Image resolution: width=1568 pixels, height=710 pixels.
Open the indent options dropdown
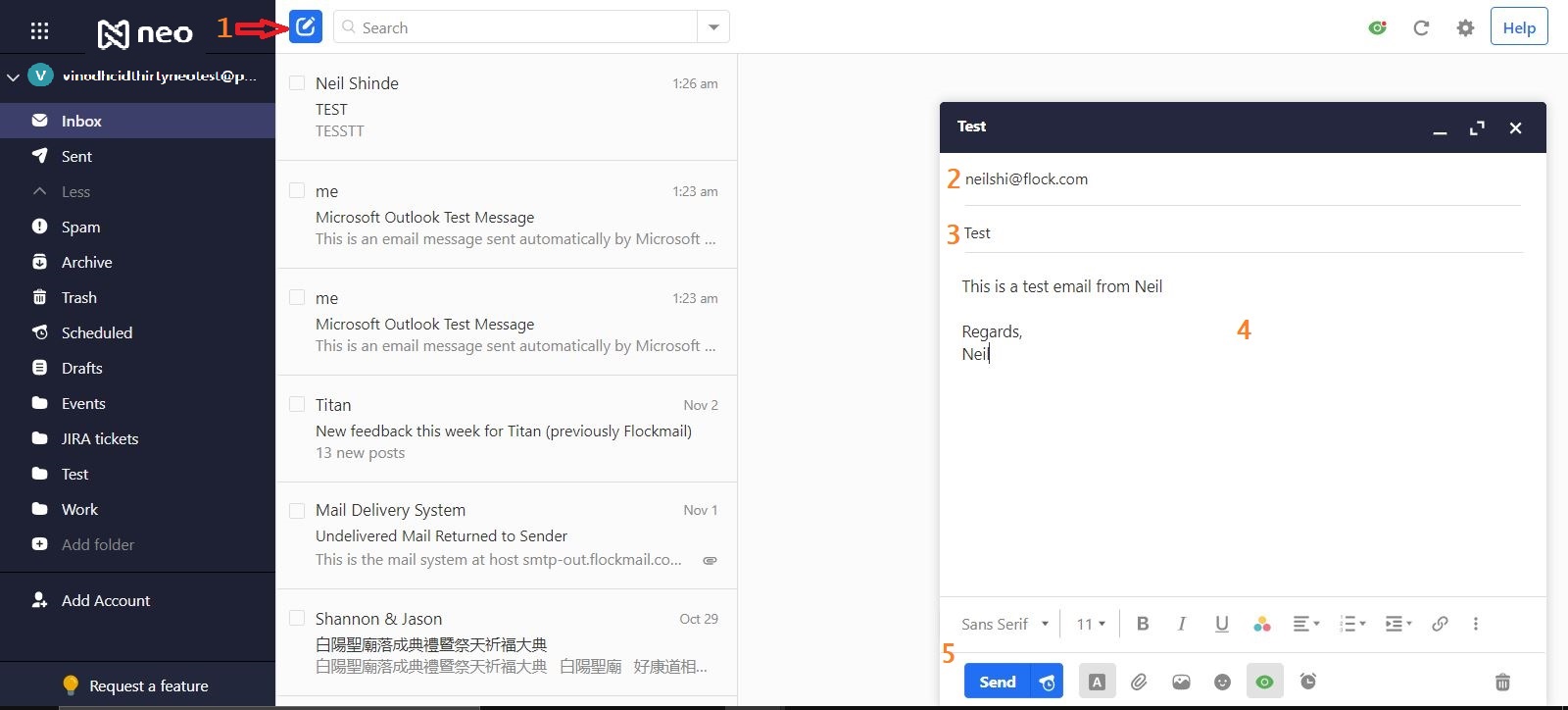pyautogui.click(x=1398, y=624)
